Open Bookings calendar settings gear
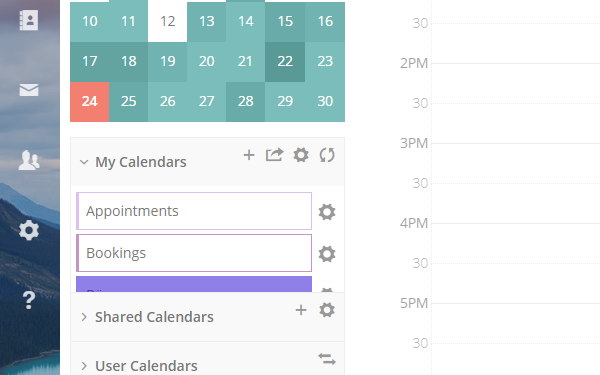600x375 pixels. click(327, 254)
